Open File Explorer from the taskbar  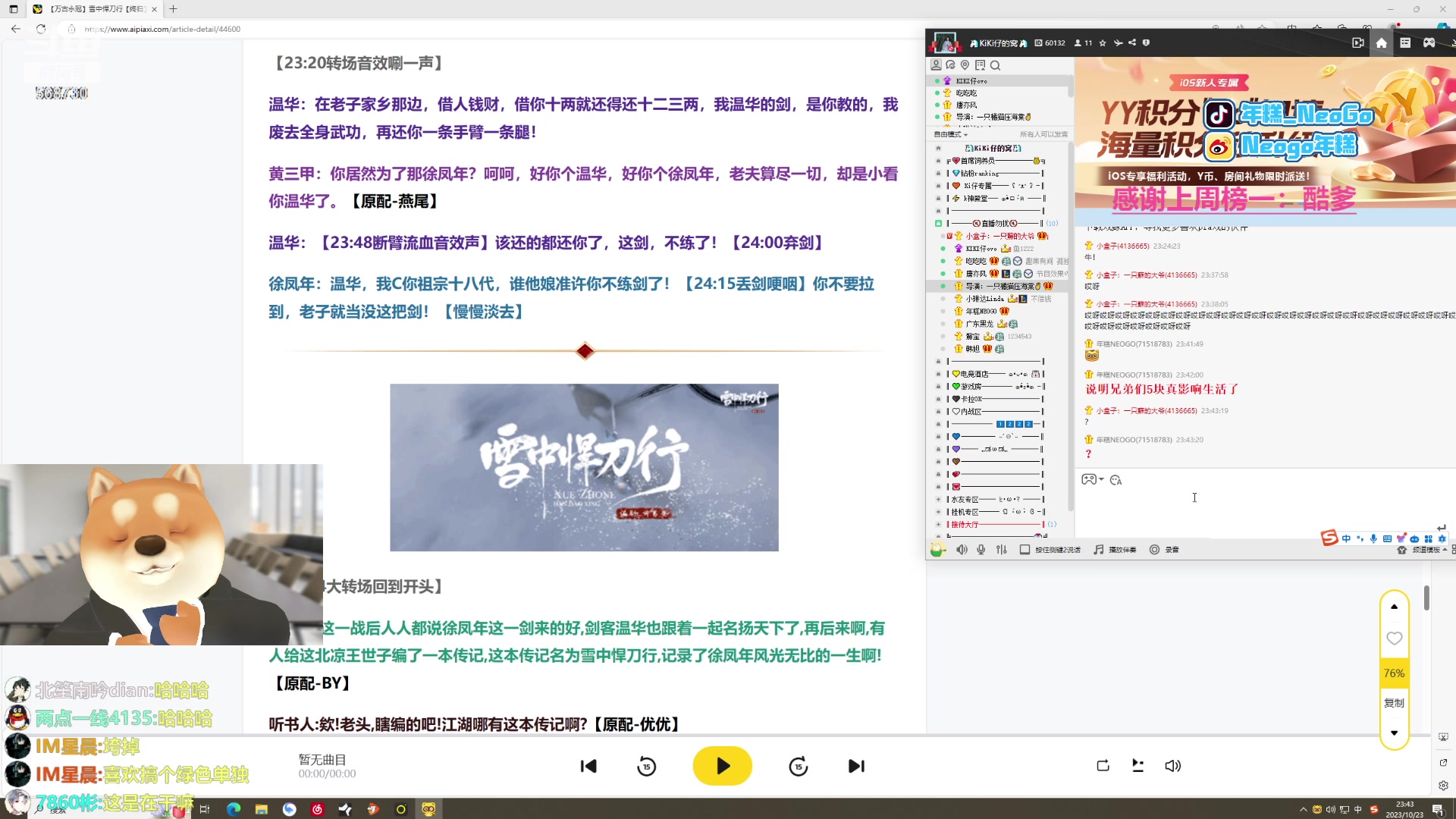(x=262, y=809)
